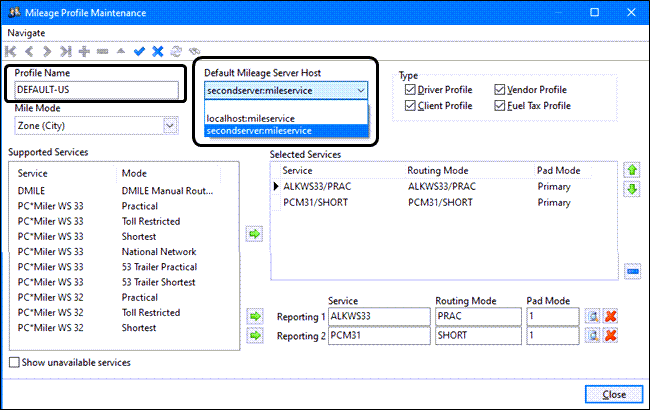Go to the first record in toolbar
The image size is (650, 410).
11,50
